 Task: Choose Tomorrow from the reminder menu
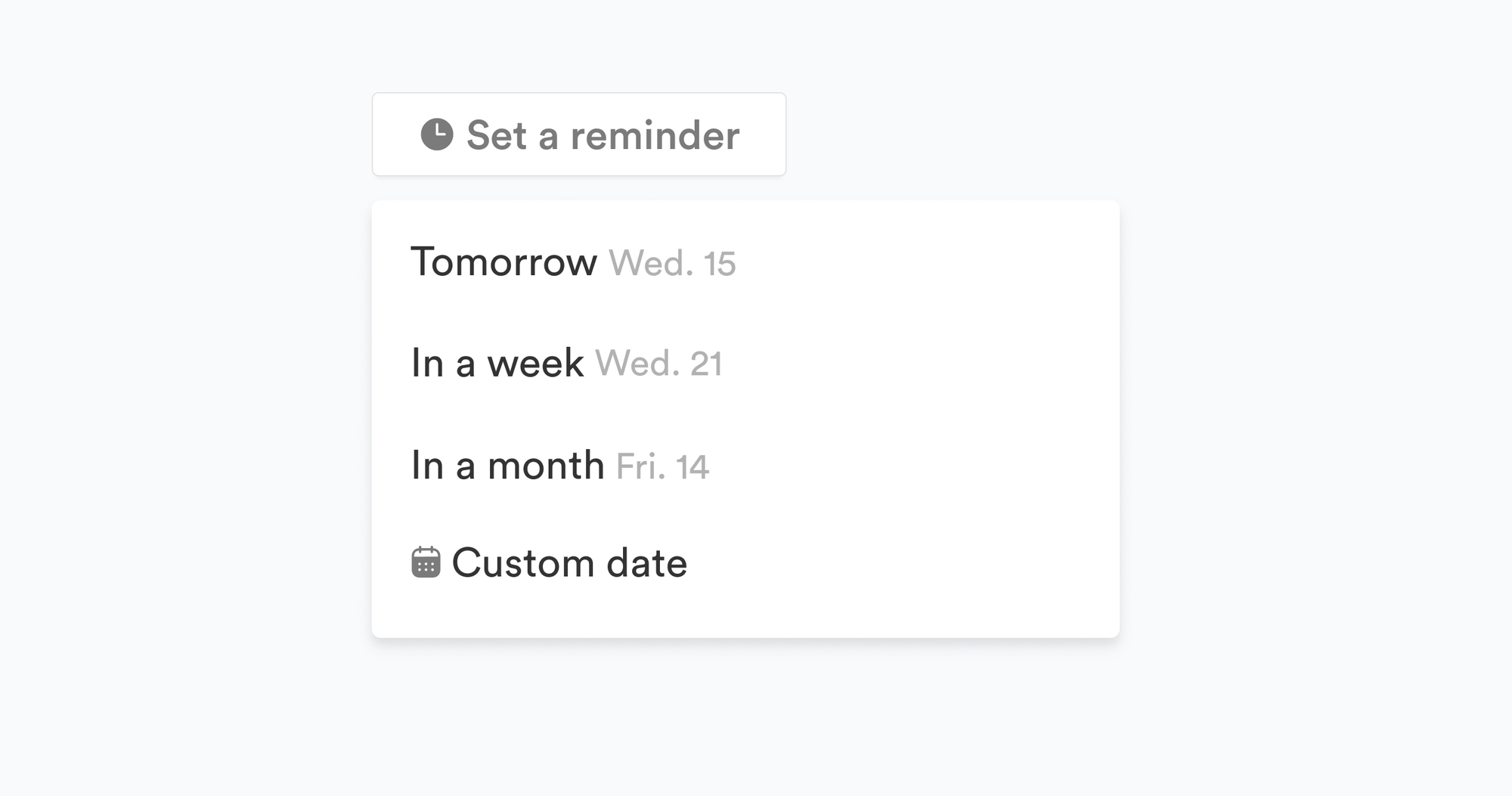tap(504, 263)
